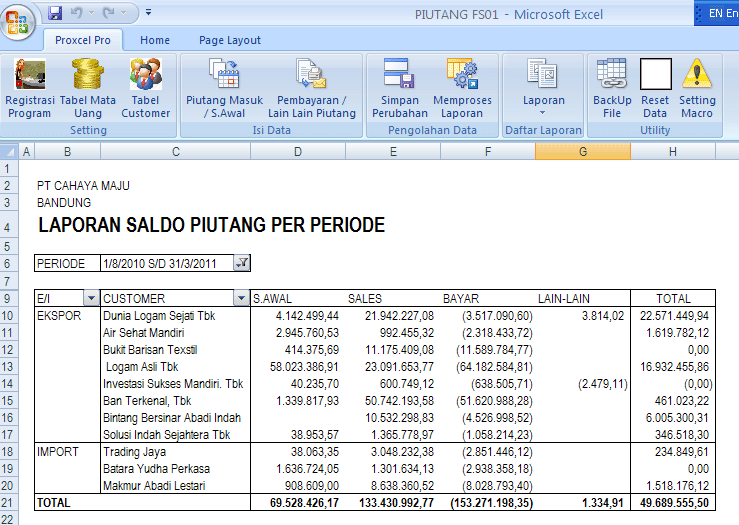Open Setting Macro warning icon
Screen dimensions: 739x525
pyautogui.click(x=697, y=88)
